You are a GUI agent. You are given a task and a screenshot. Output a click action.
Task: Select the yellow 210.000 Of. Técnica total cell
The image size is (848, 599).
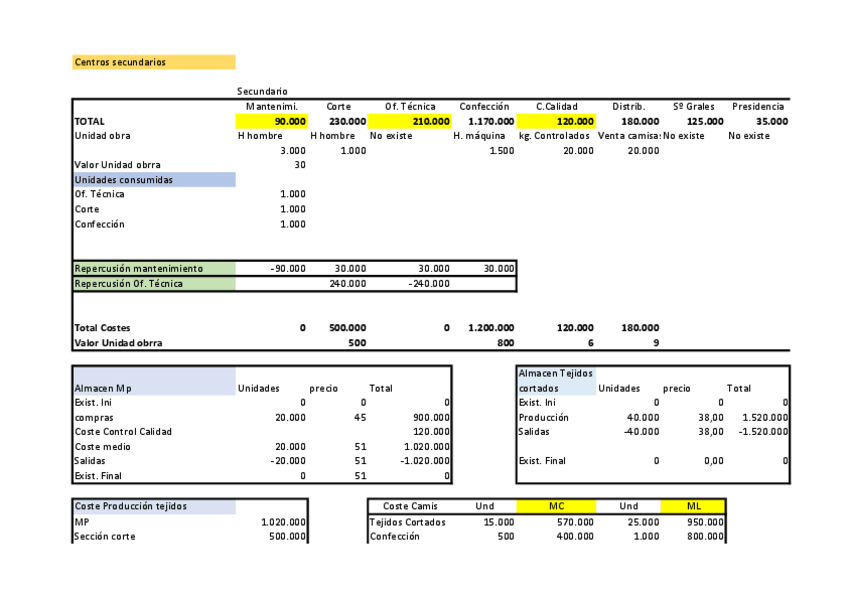tap(410, 121)
